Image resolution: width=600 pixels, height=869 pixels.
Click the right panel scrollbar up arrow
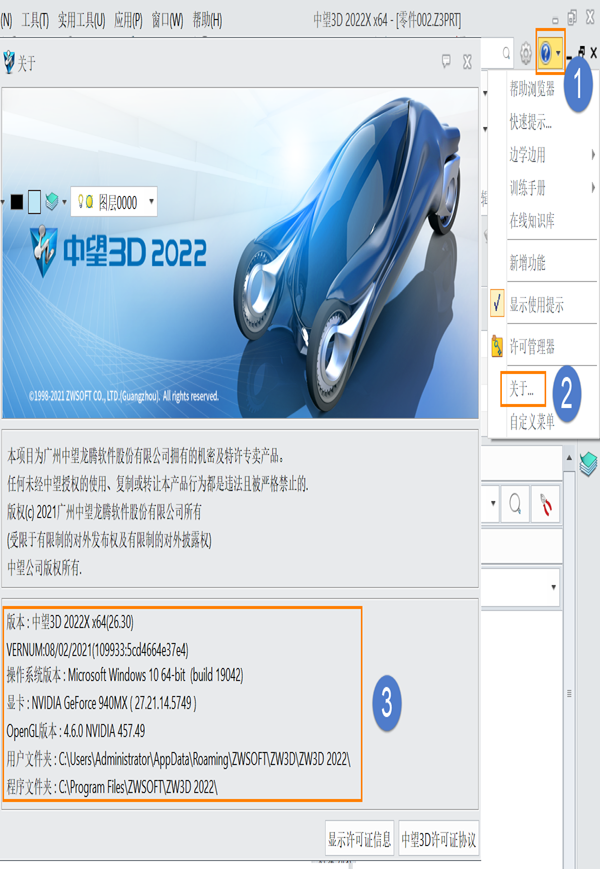(569, 458)
